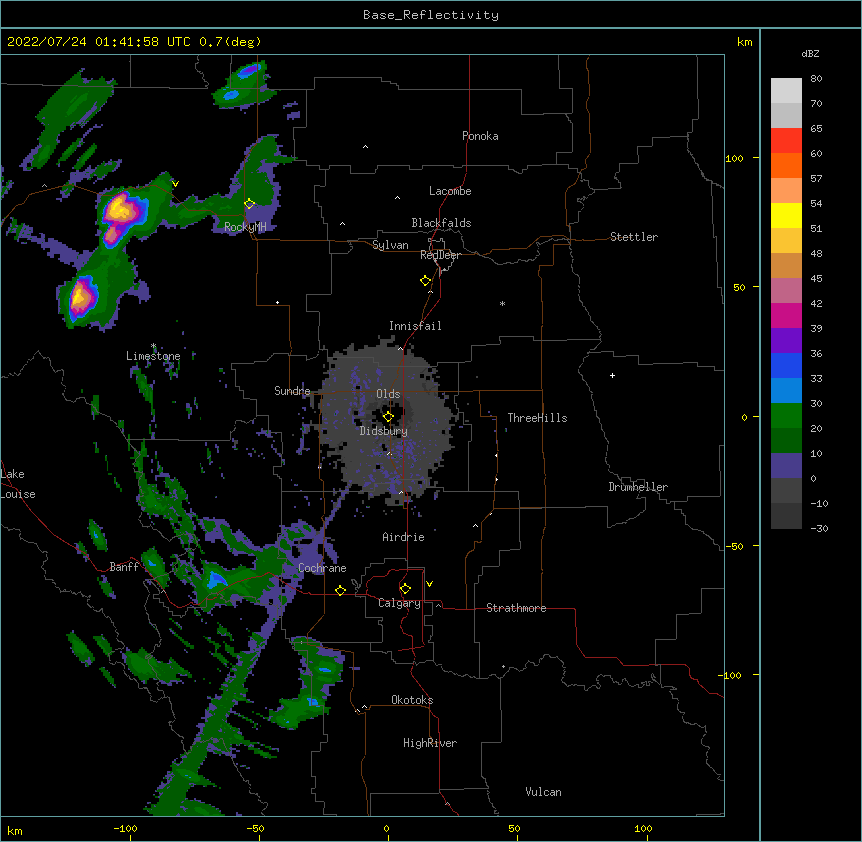The width and height of the screenshot is (862, 842).
Task: Click the Didsbury town label
Action: [x=383, y=431]
